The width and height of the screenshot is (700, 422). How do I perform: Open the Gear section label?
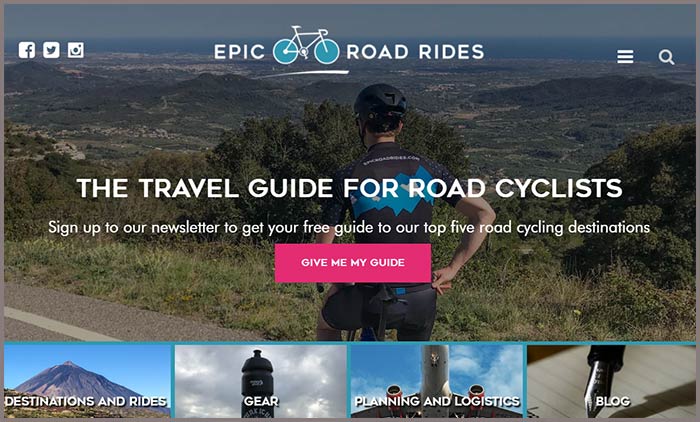pyautogui.click(x=261, y=401)
